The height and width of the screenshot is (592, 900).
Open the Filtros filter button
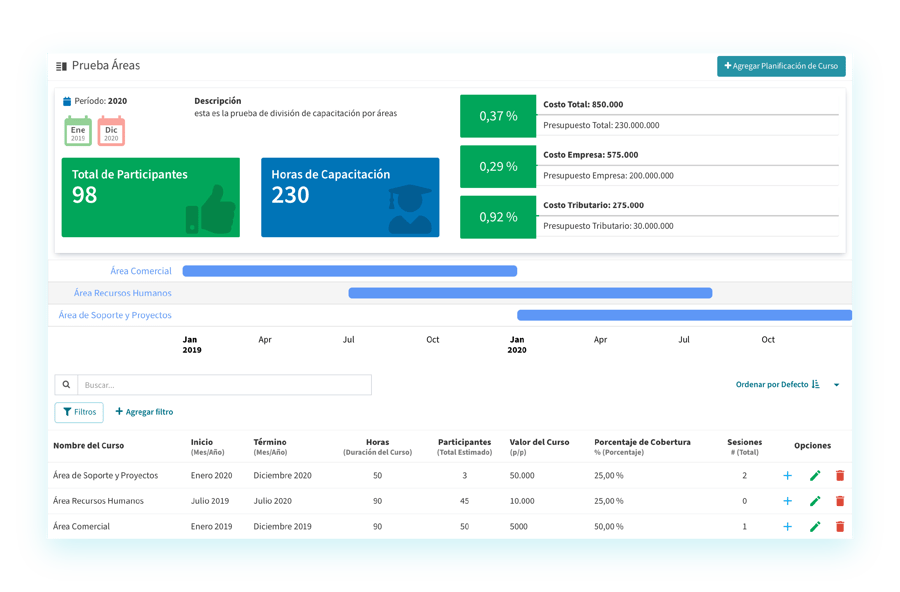[79, 412]
